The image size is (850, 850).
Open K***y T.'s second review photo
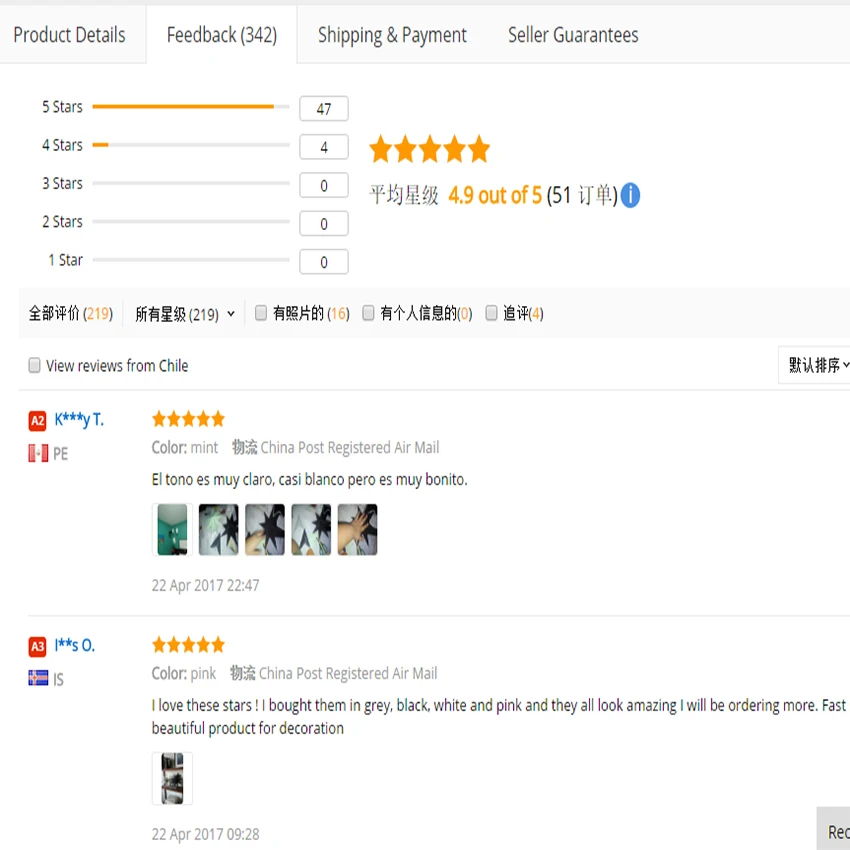click(218, 530)
